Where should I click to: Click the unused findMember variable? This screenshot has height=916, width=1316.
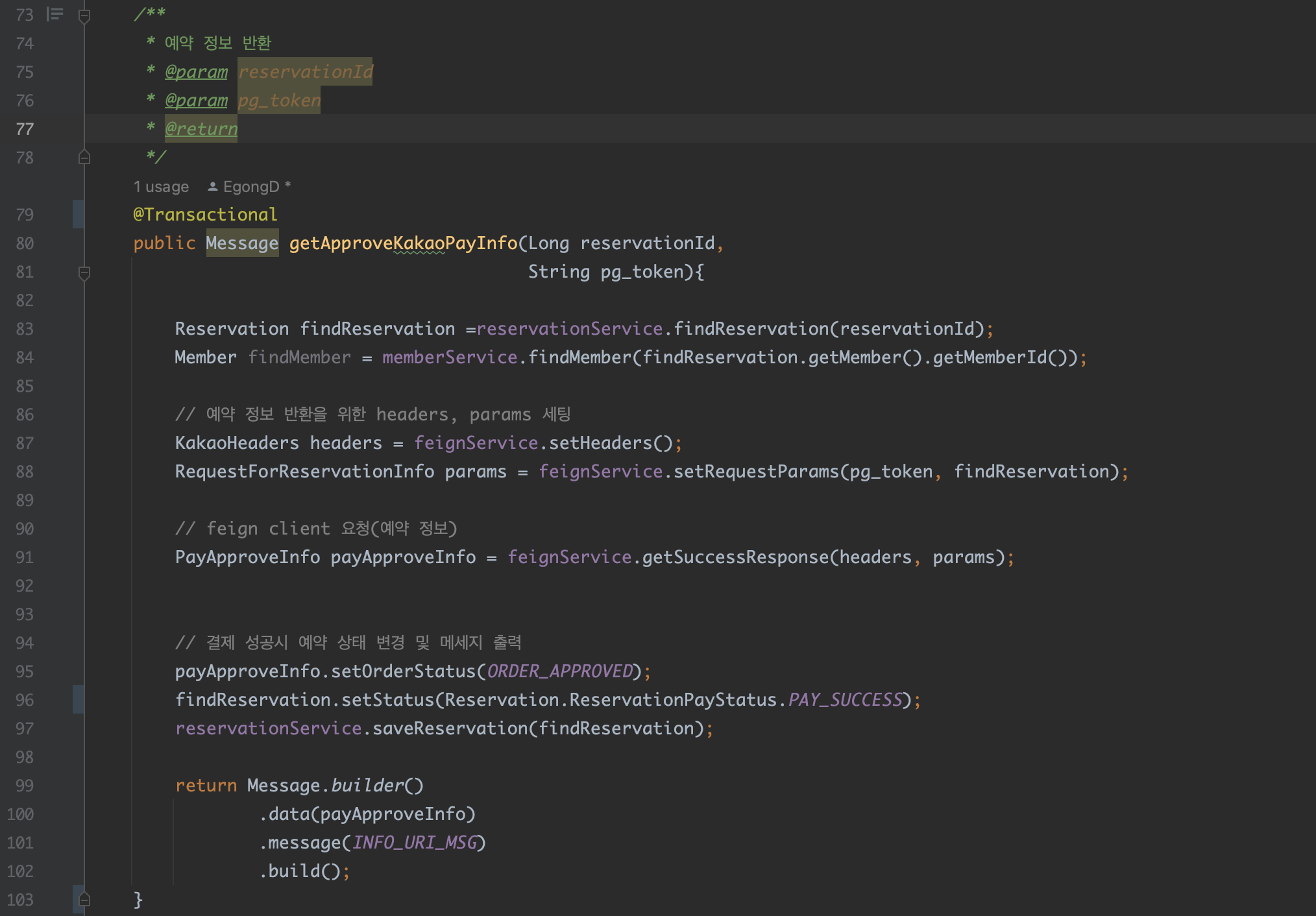(299, 357)
